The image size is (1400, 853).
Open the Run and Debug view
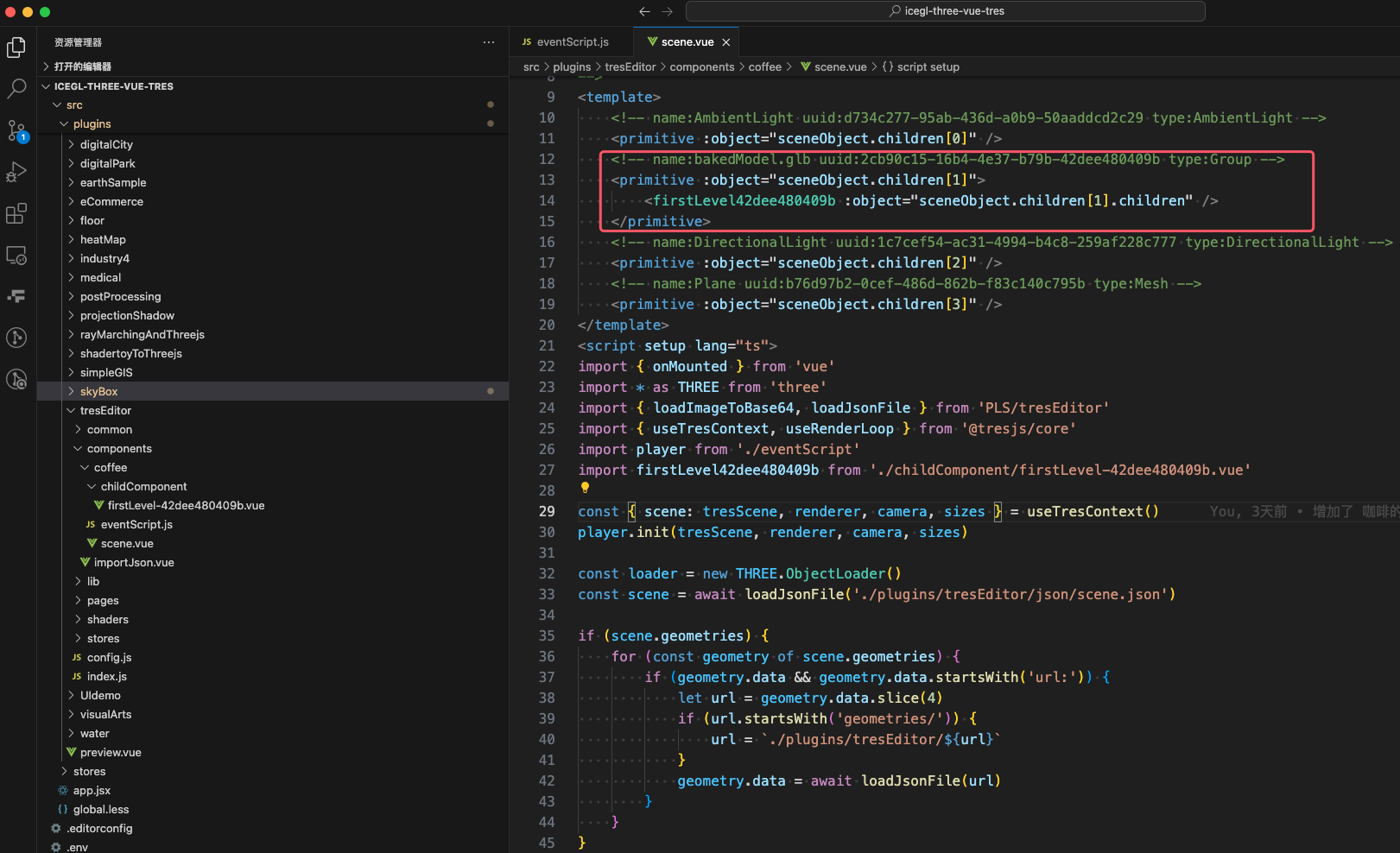pyautogui.click(x=16, y=172)
